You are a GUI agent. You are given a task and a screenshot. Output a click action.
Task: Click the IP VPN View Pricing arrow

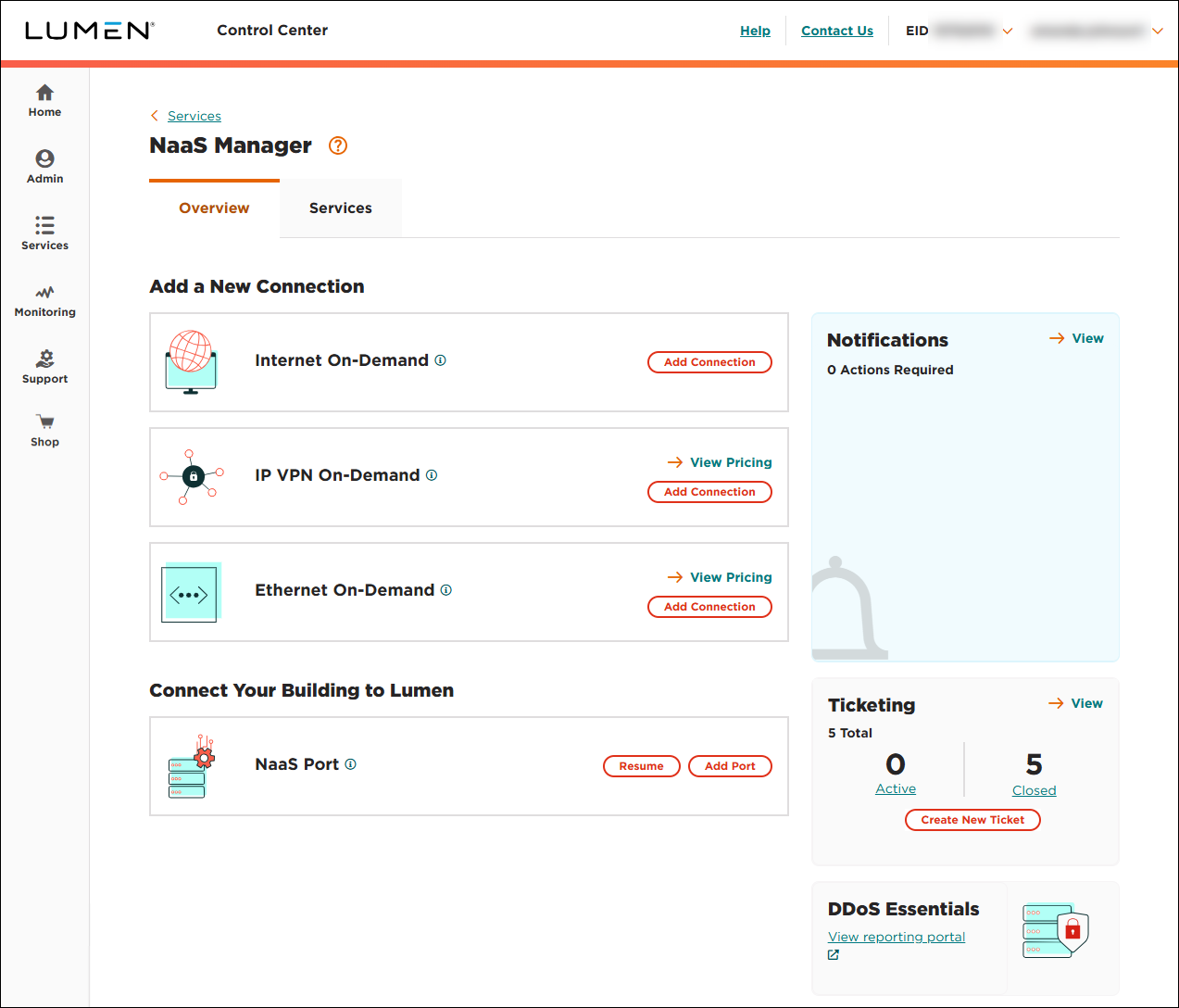[675, 462]
